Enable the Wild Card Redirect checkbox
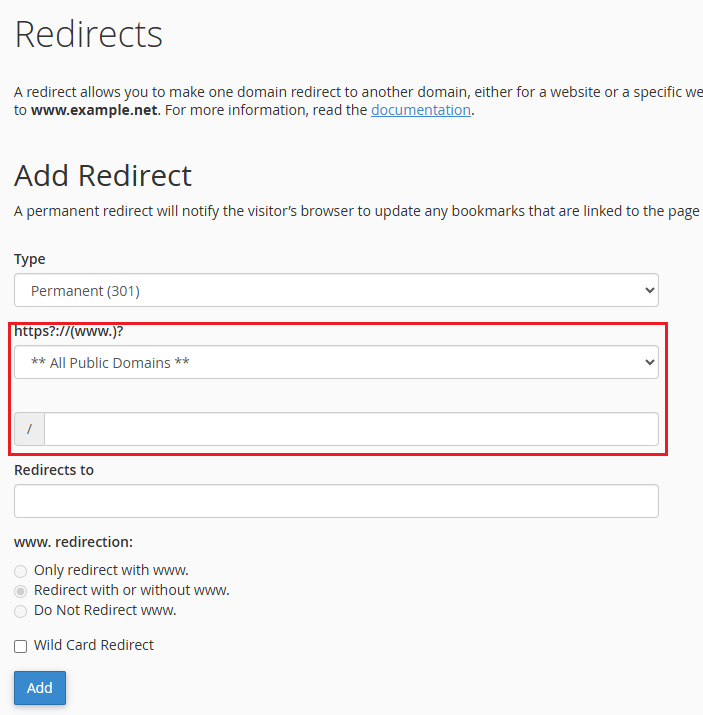Viewport: 703px width, 715px height. click(21, 646)
